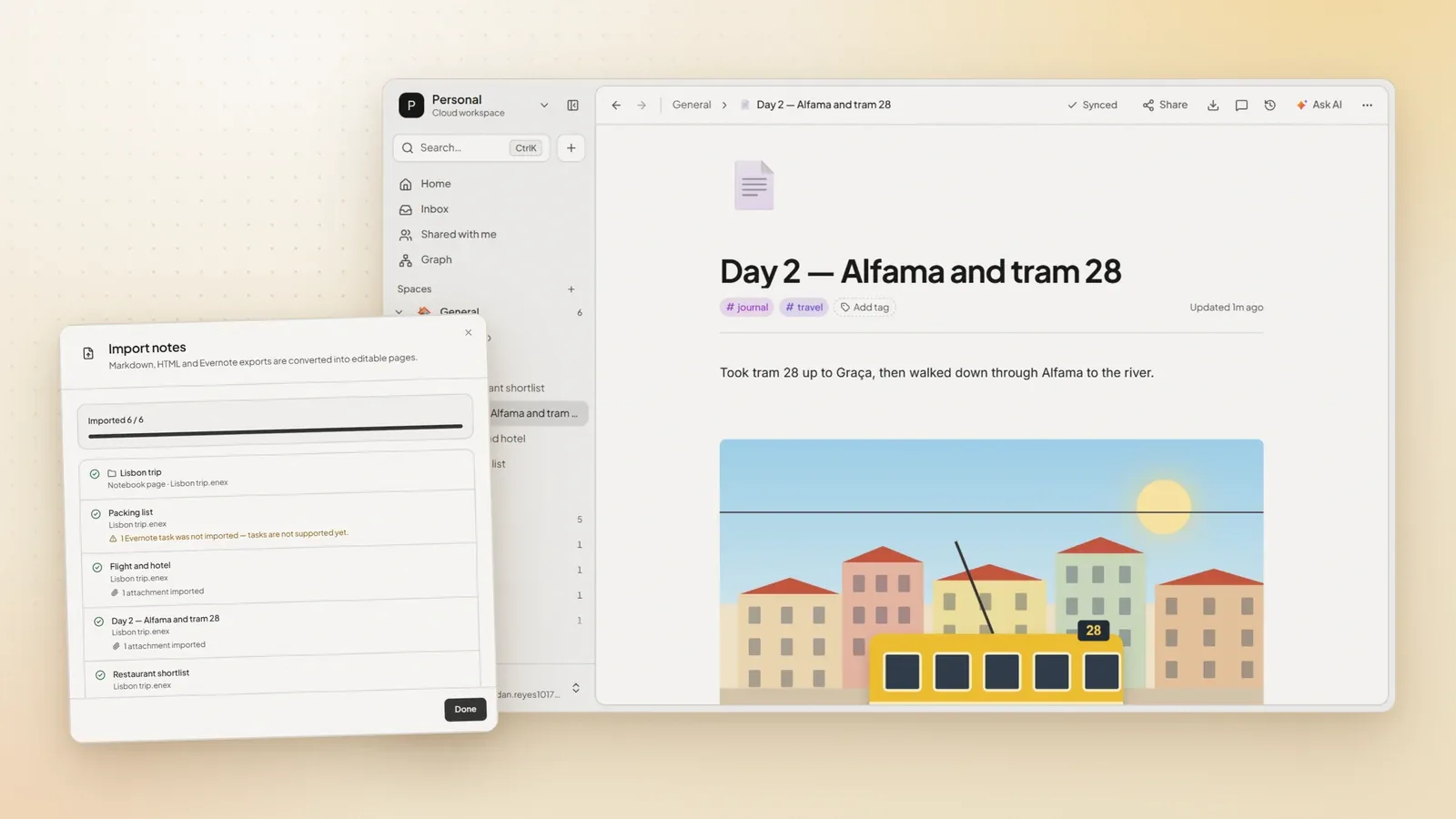Open comments speech bubble icon
Image resolution: width=1456 pixels, height=819 pixels.
point(1241,106)
